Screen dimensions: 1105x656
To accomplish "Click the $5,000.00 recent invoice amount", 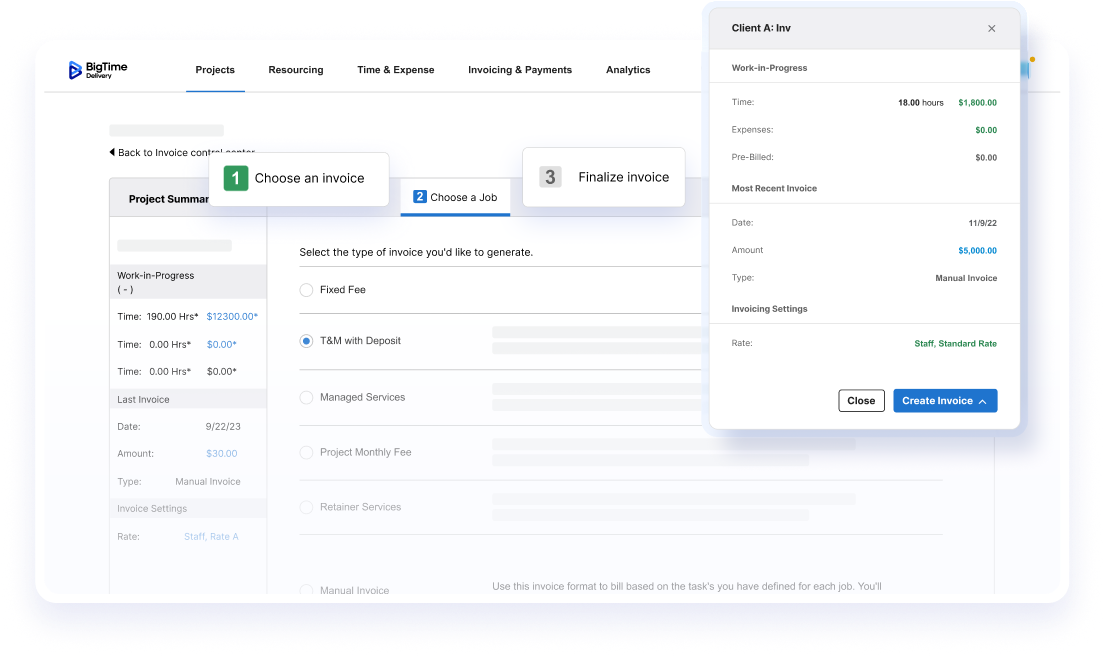I will click(977, 250).
